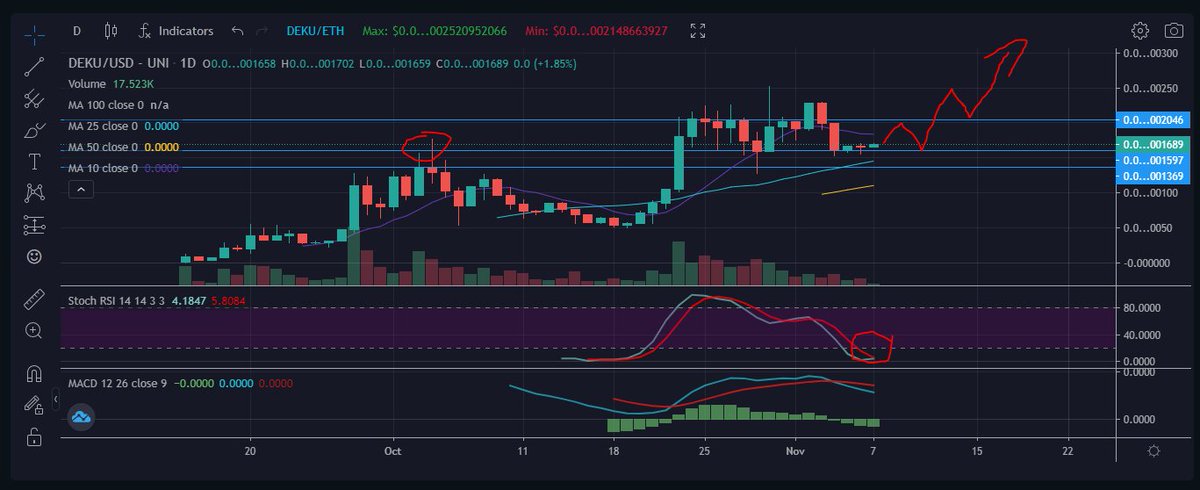Toggle lock all drawing tools
Image resolution: width=1200 pixels, height=490 pixels.
pyautogui.click(x=34, y=436)
